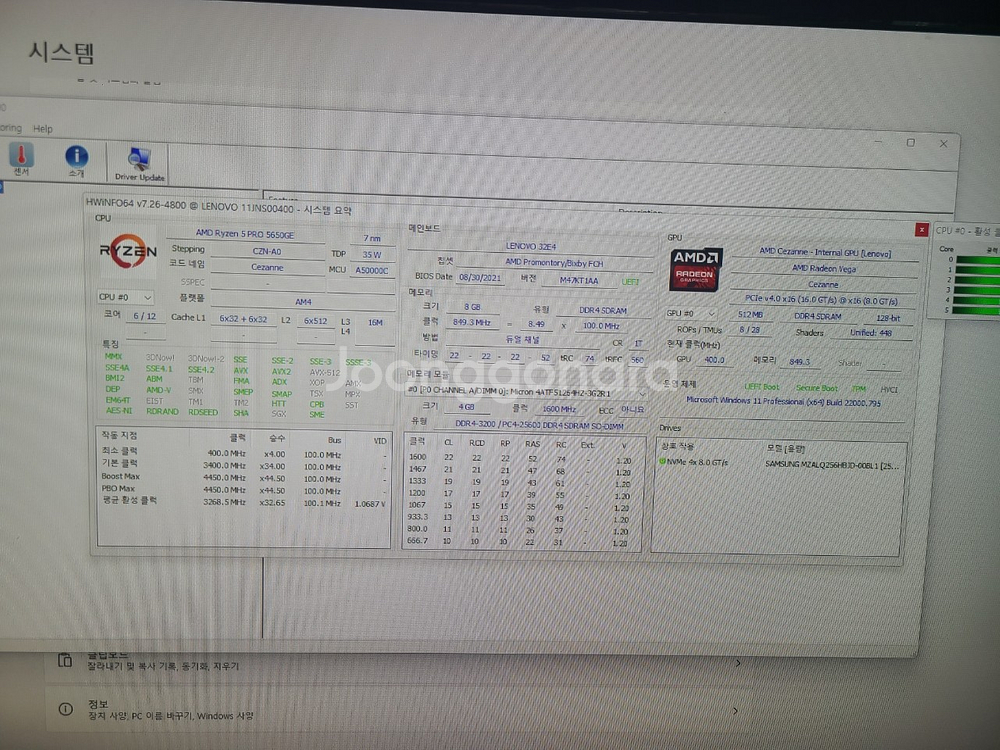This screenshot has width=1000, height=750.
Task: Expand the 정보 row chevron in Settings
Action: (x=735, y=710)
